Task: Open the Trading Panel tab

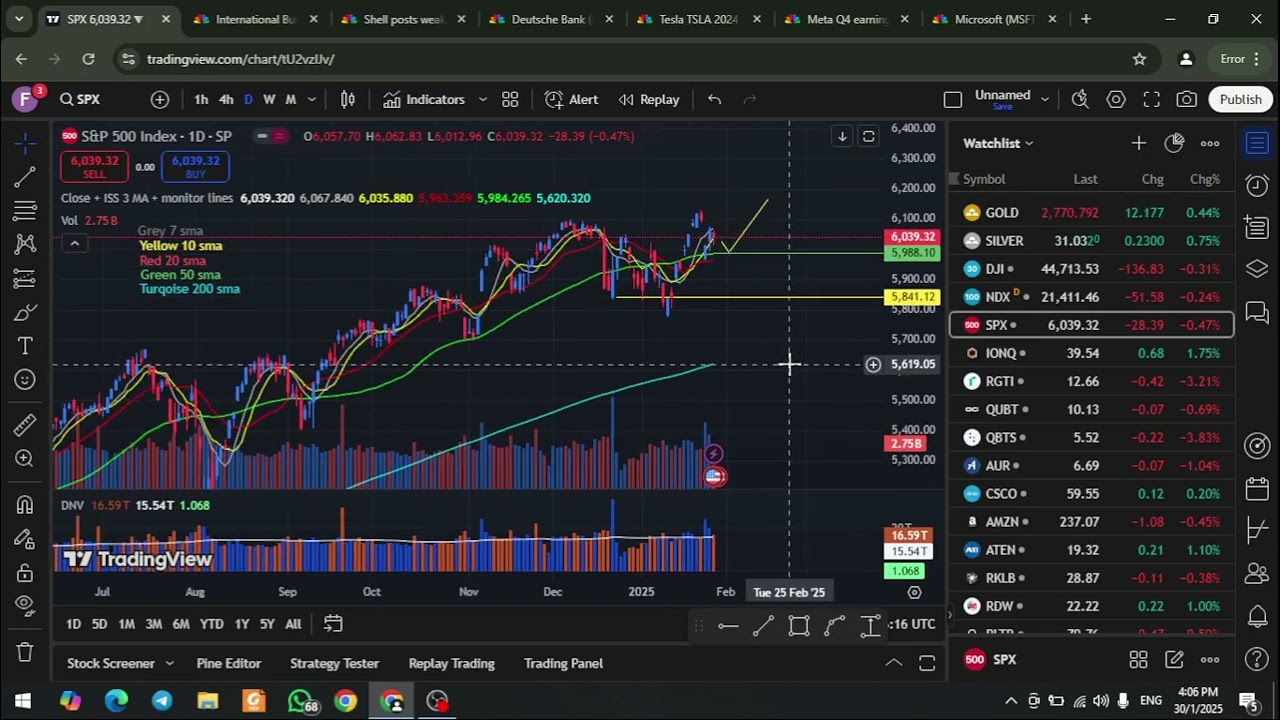Action: coord(563,663)
